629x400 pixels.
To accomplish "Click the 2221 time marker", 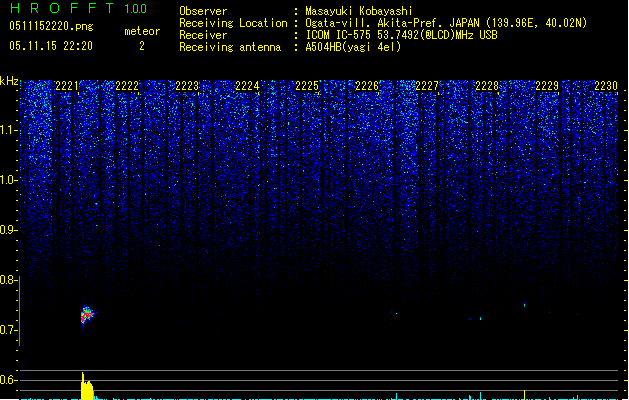I will [67, 86].
